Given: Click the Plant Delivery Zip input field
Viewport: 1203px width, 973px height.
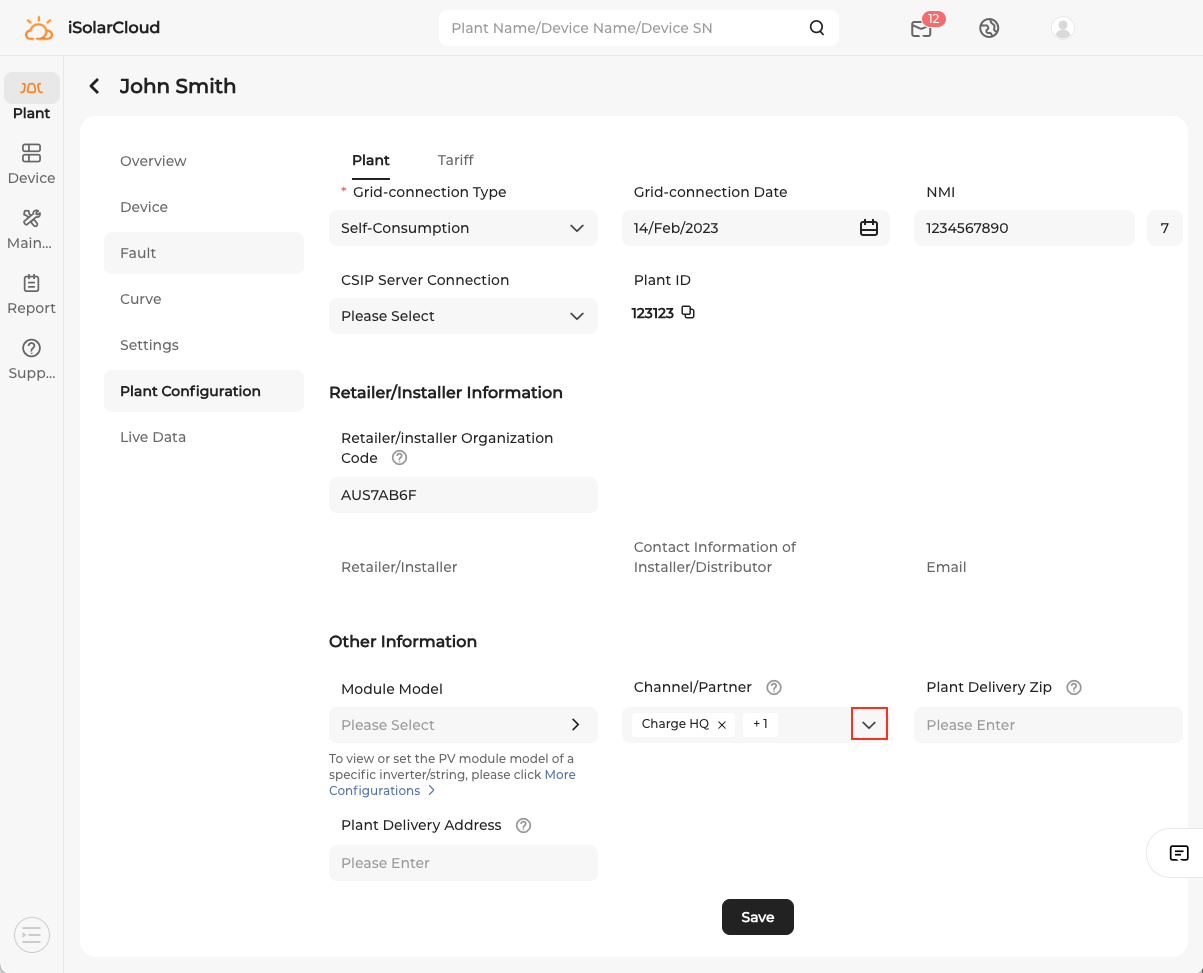Looking at the screenshot, I should coord(1047,725).
